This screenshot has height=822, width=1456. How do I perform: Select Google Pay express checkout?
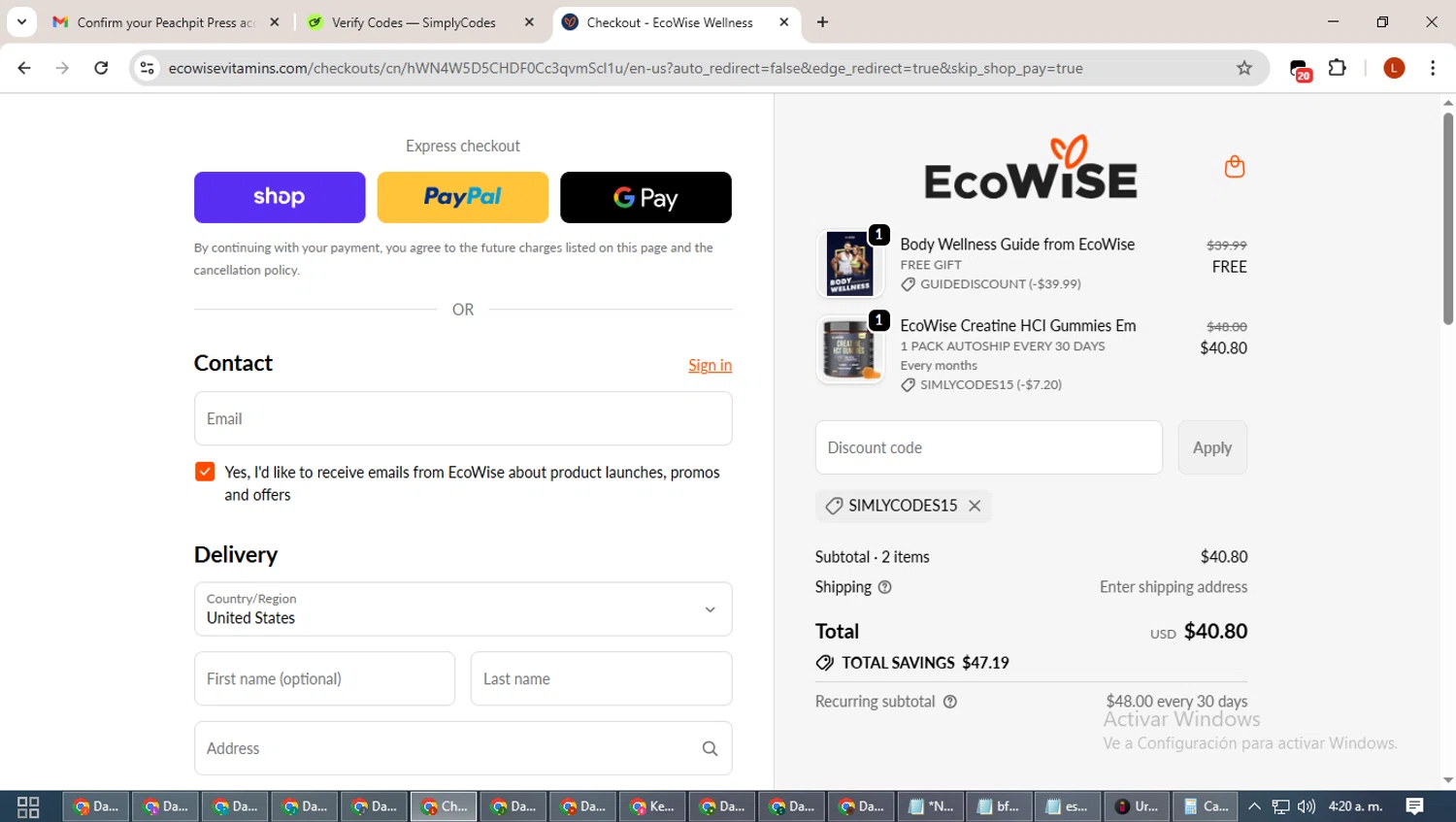pyautogui.click(x=645, y=197)
